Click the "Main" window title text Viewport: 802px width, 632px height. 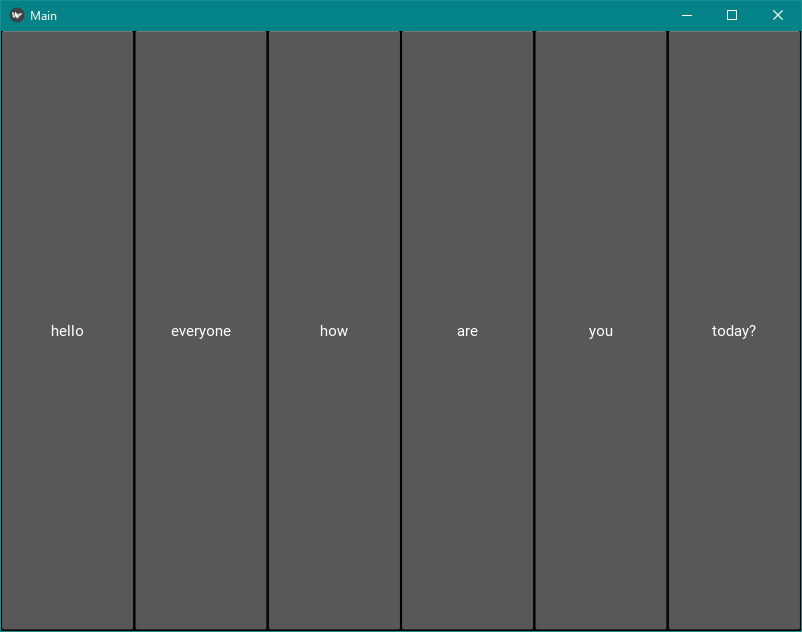coord(43,16)
